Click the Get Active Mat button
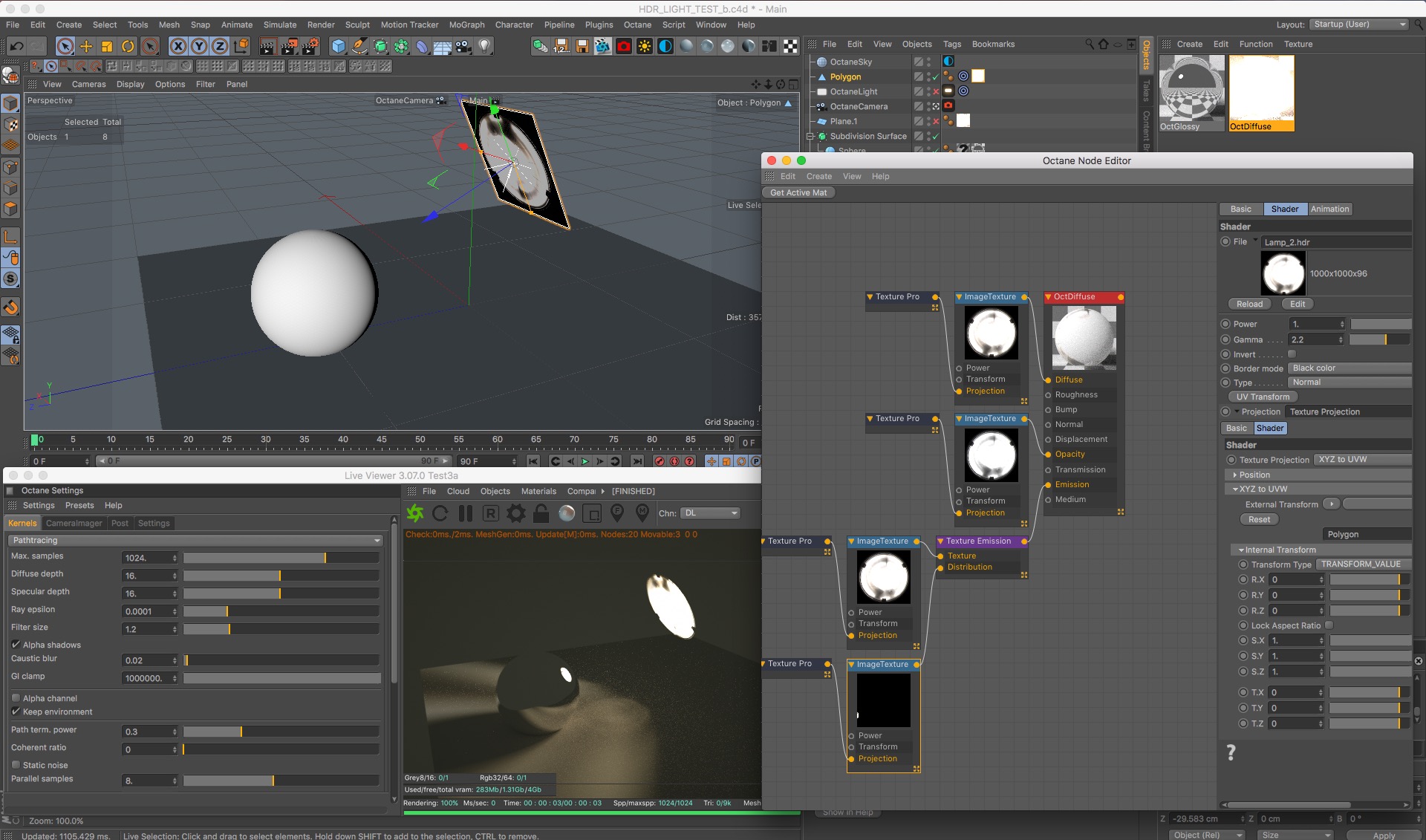This screenshot has width=1426, height=840. [798, 192]
